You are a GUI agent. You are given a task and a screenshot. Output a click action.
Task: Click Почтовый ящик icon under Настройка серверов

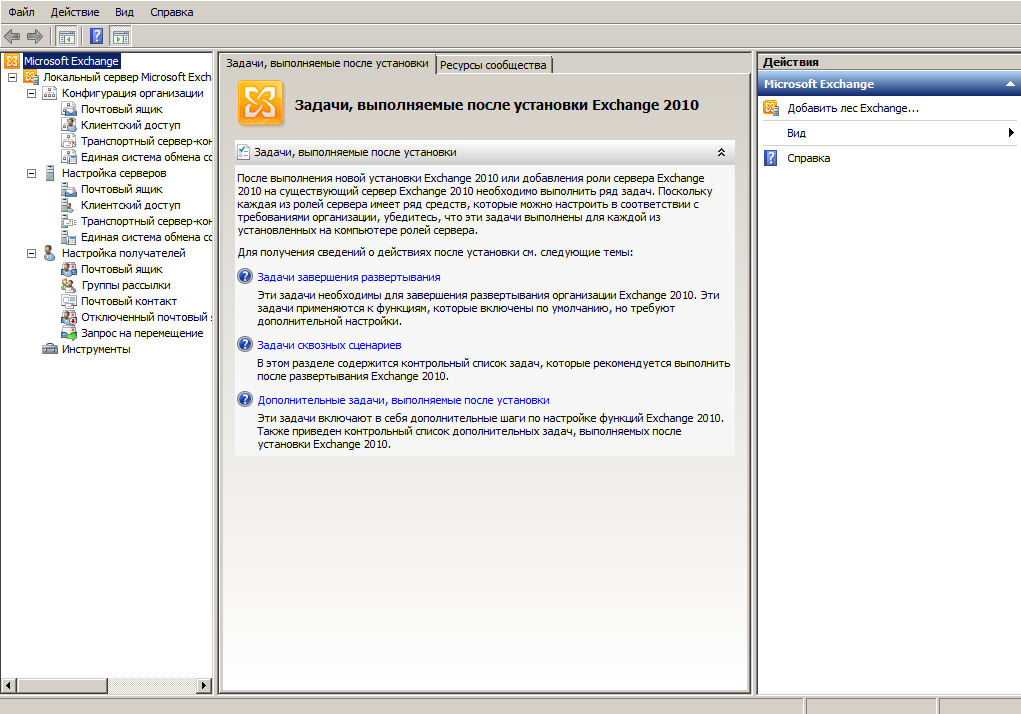coord(68,189)
